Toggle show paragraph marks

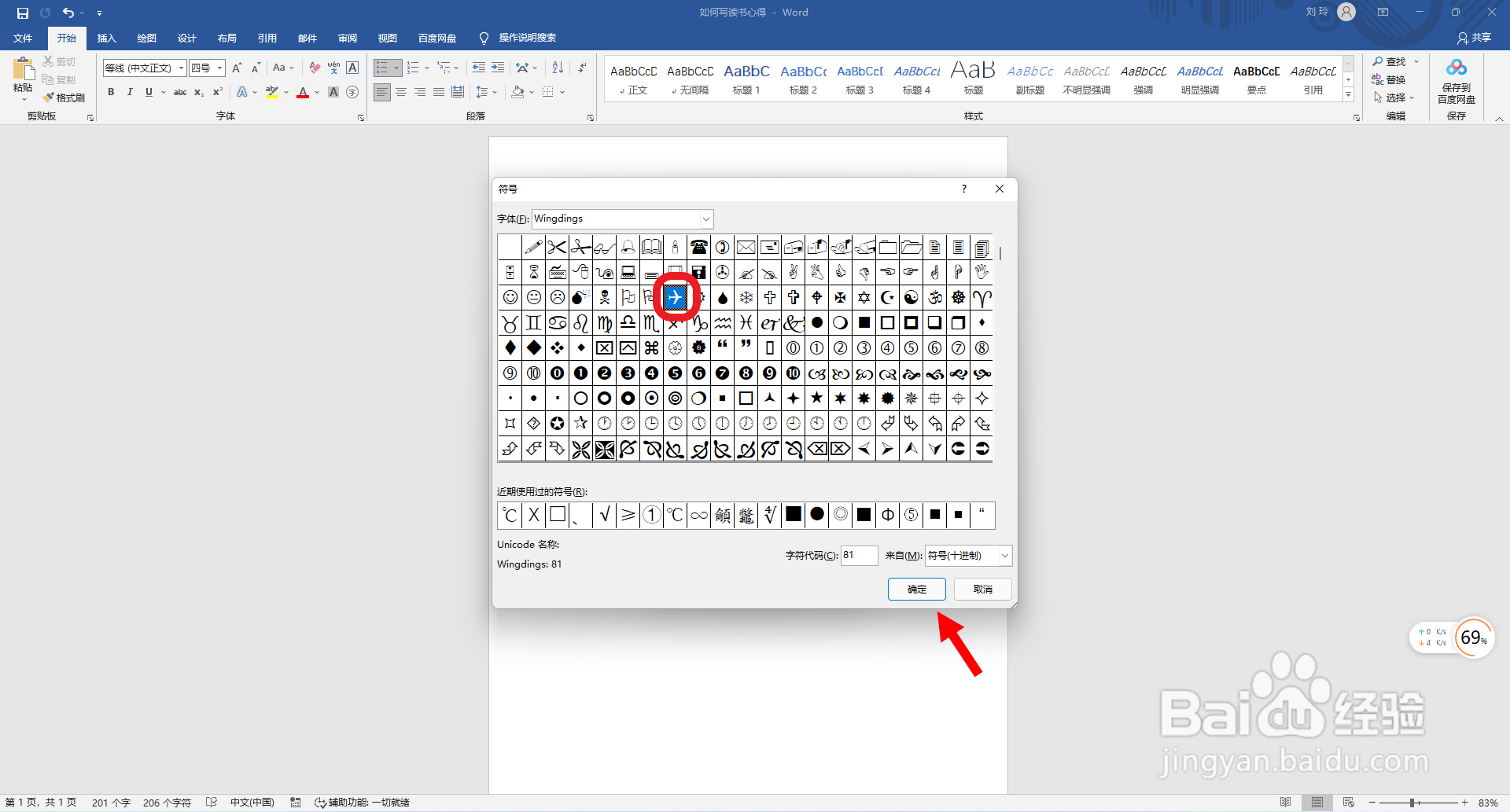coord(582,68)
